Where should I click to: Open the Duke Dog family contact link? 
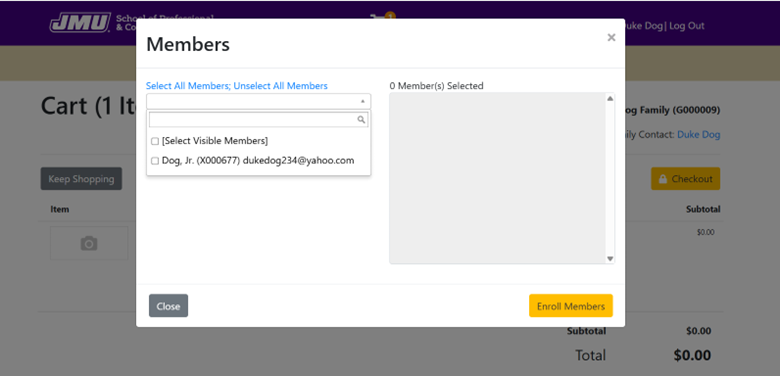(x=698, y=135)
